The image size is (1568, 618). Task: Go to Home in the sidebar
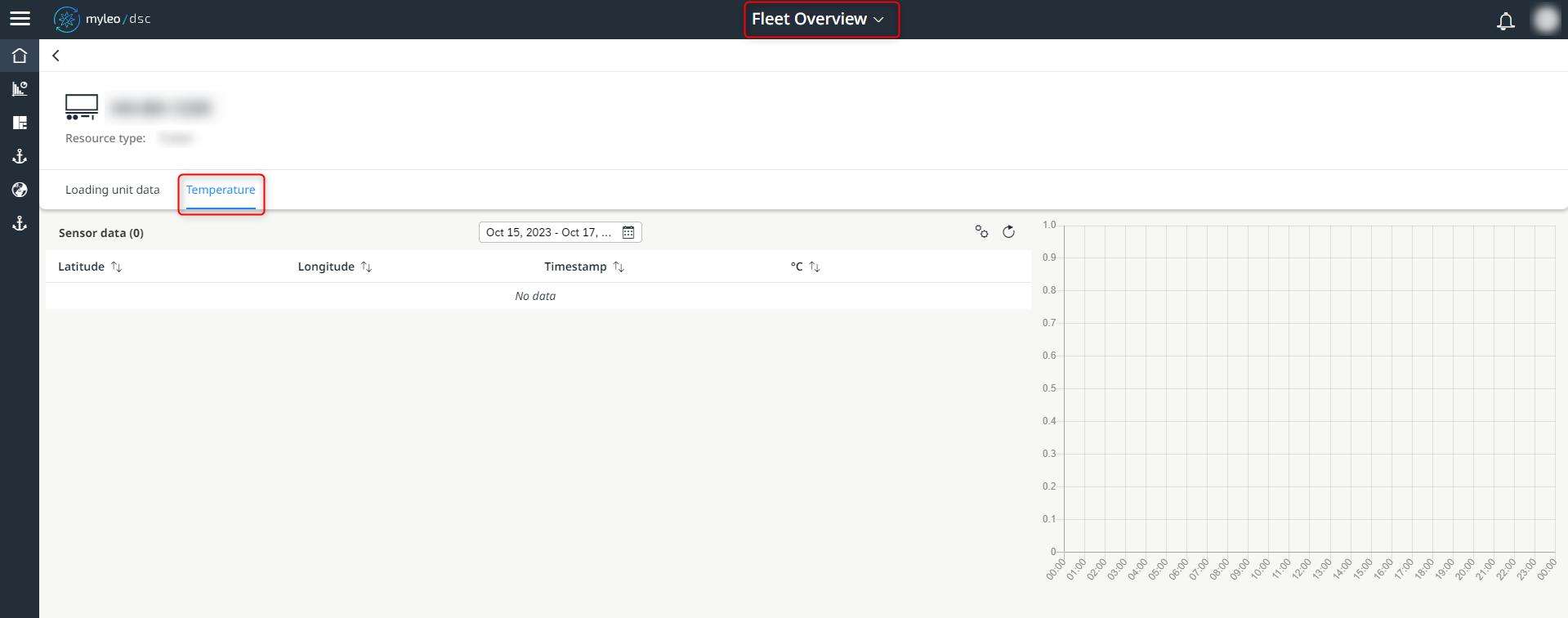click(20, 56)
